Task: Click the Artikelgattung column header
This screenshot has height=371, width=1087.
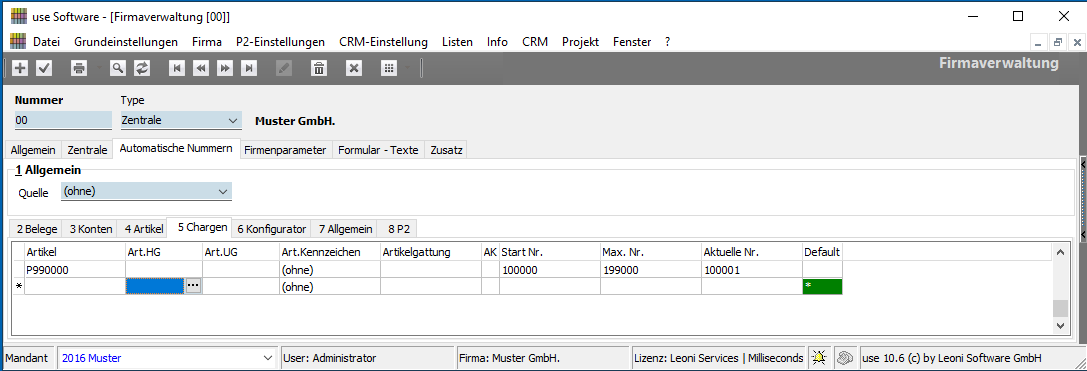Action: [x=431, y=252]
